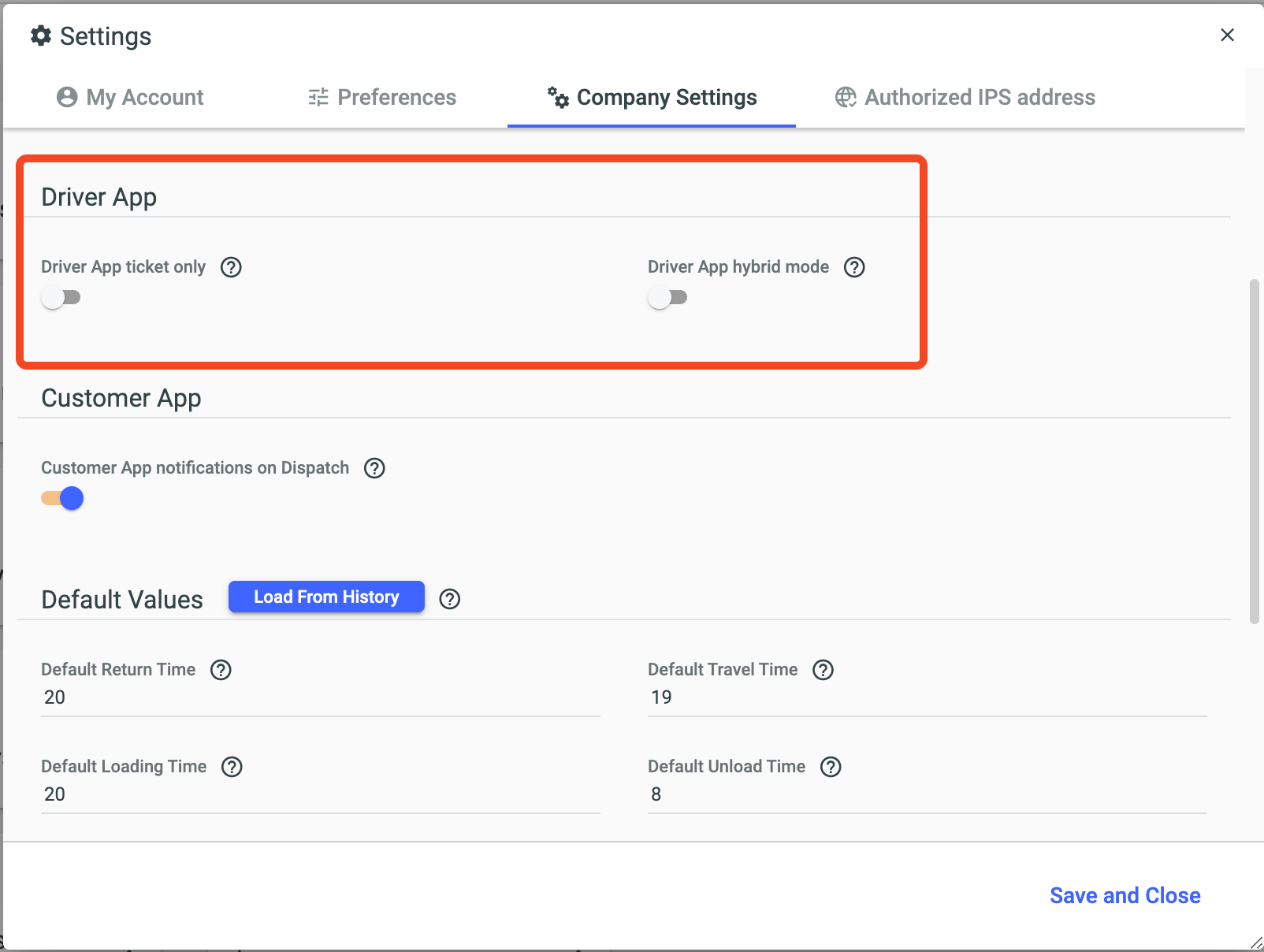1264x952 pixels.
Task: Click Save and Close
Action: tap(1125, 895)
